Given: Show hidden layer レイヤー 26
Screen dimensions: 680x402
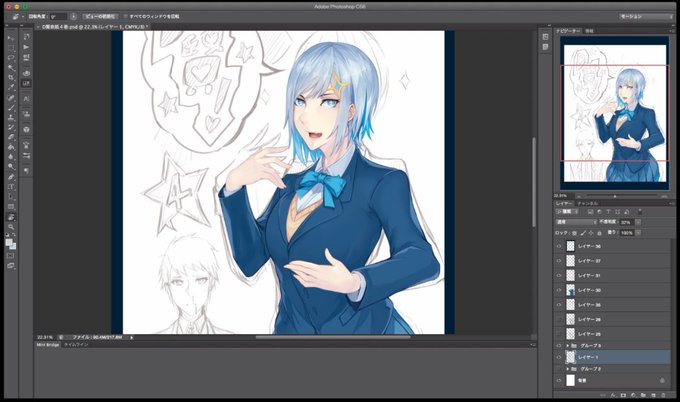Looking at the screenshot, I should [x=559, y=320].
